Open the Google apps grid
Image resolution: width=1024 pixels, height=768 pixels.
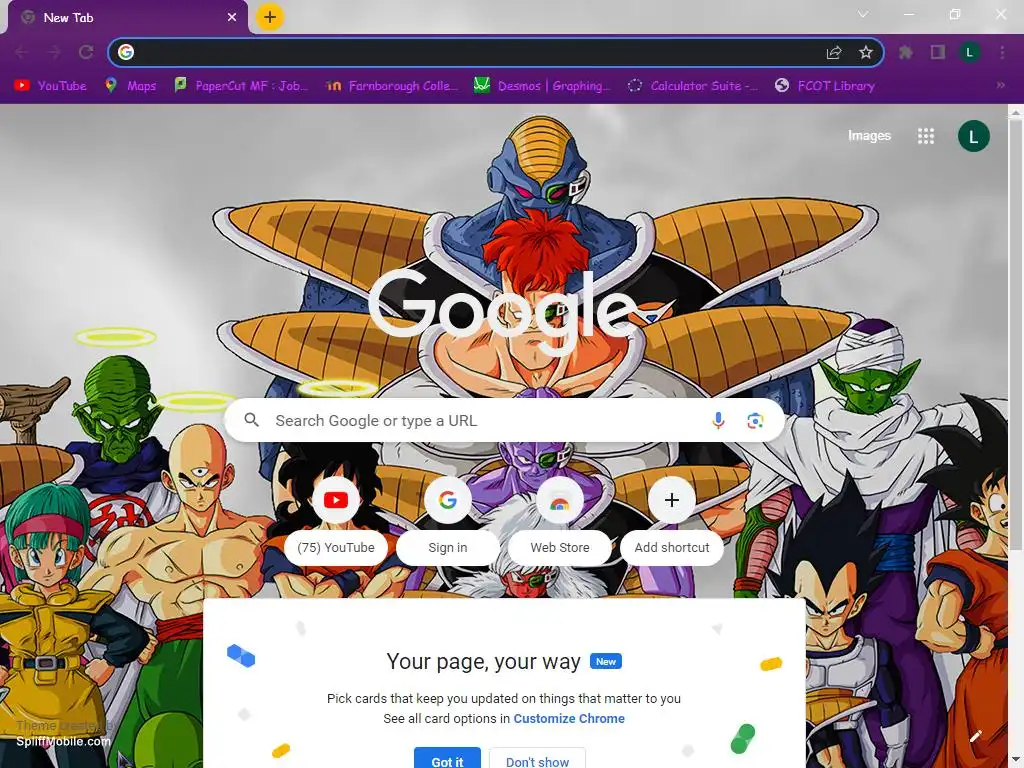(x=925, y=136)
